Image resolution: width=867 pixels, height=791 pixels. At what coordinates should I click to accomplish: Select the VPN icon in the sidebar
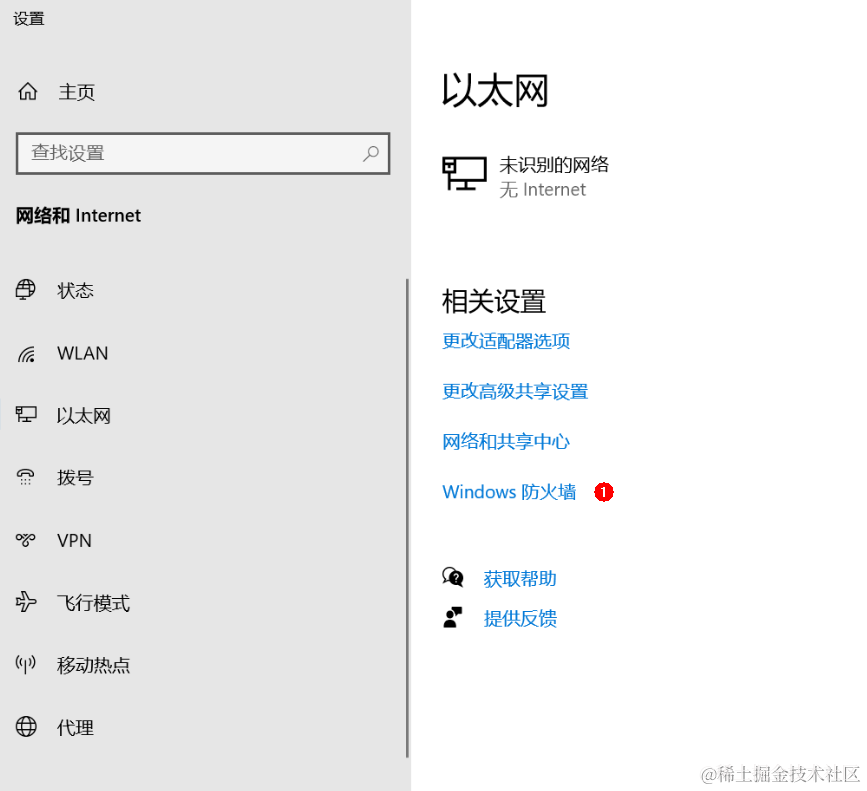point(25,540)
